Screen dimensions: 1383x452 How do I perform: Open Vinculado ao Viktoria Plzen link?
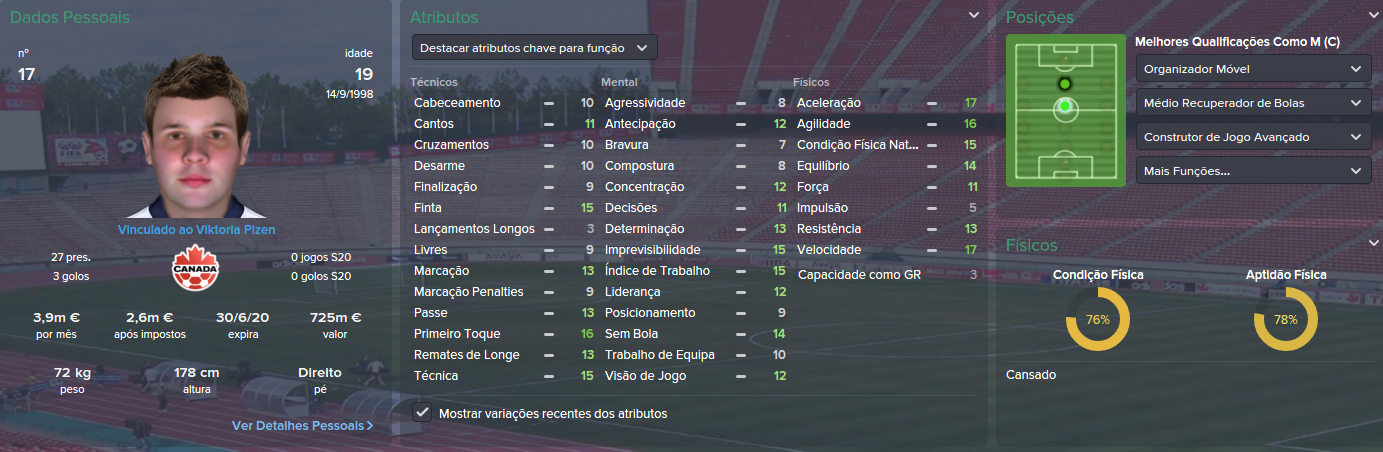pos(196,230)
